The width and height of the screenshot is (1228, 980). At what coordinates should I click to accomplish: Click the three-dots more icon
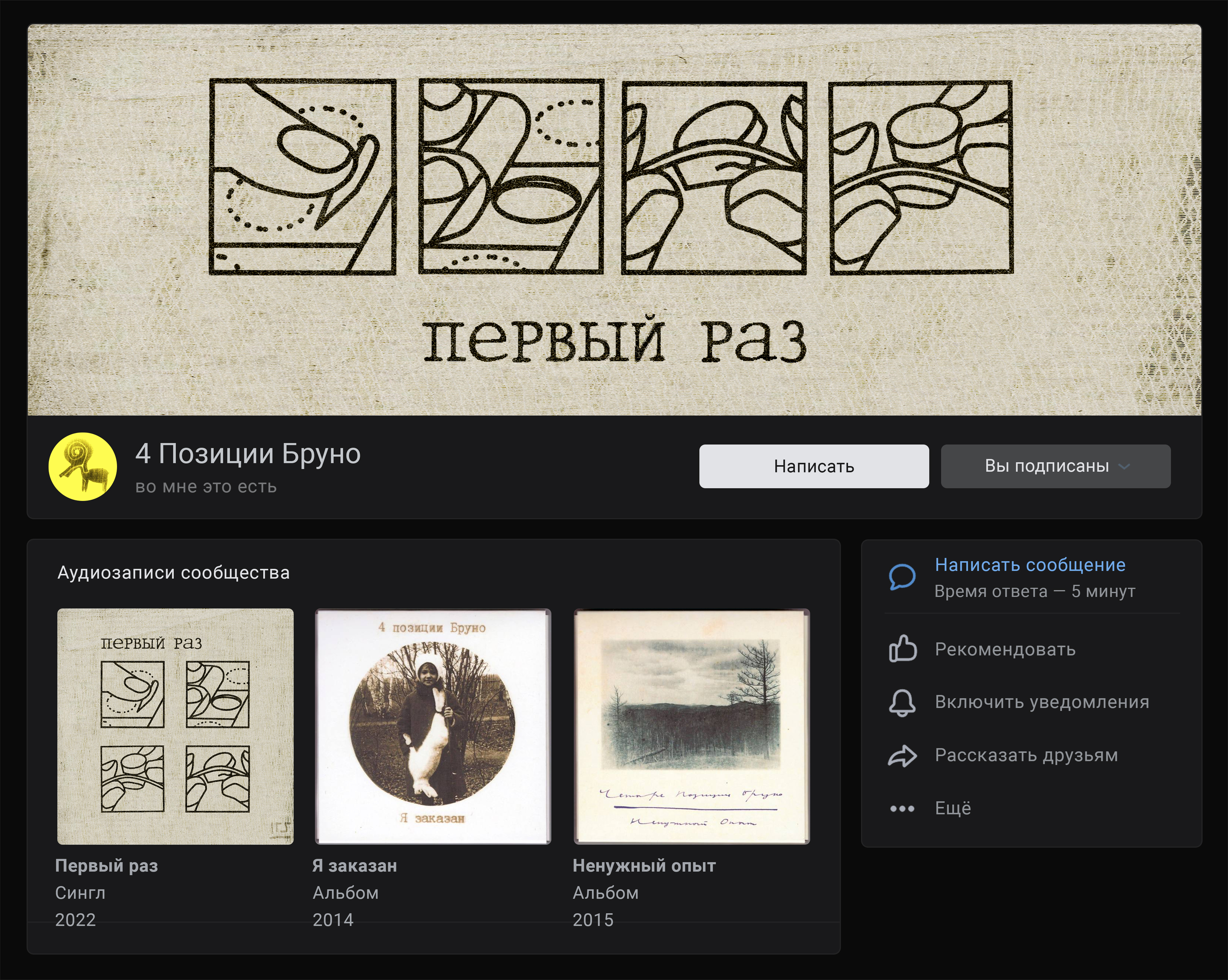[x=902, y=809]
